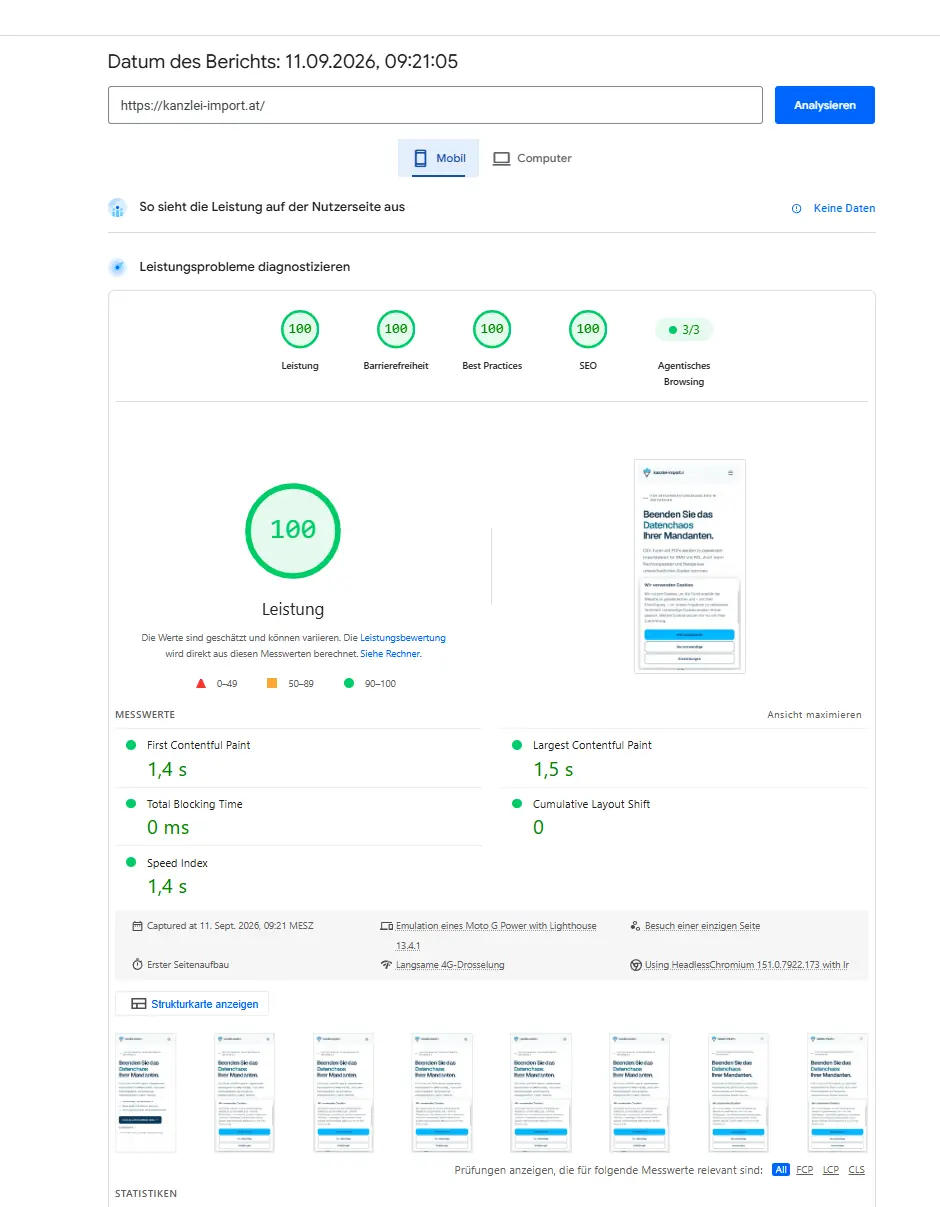Image resolution: width=940 pixels, height=1207 pixels.
Task: Click the 0 ms Total Blocking Time value
Action: point(168,828)
